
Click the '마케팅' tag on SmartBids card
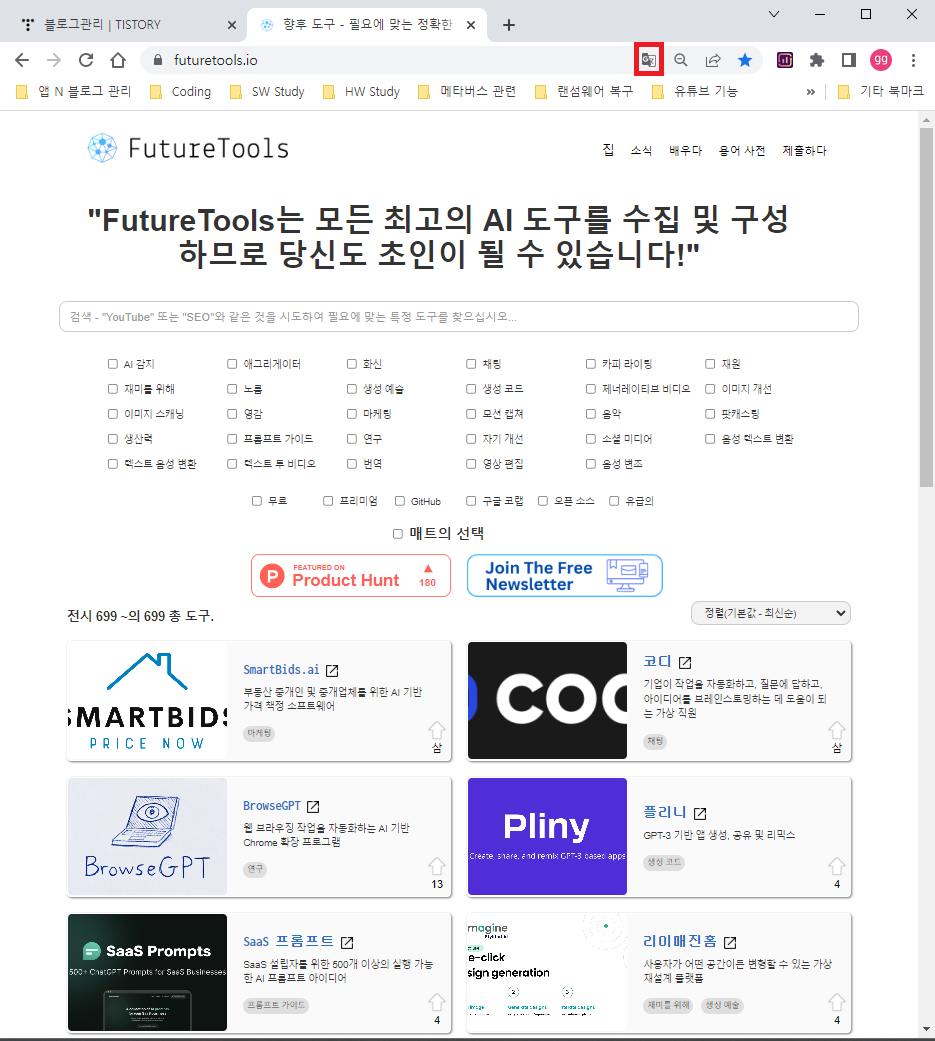[x=259, y=733]
